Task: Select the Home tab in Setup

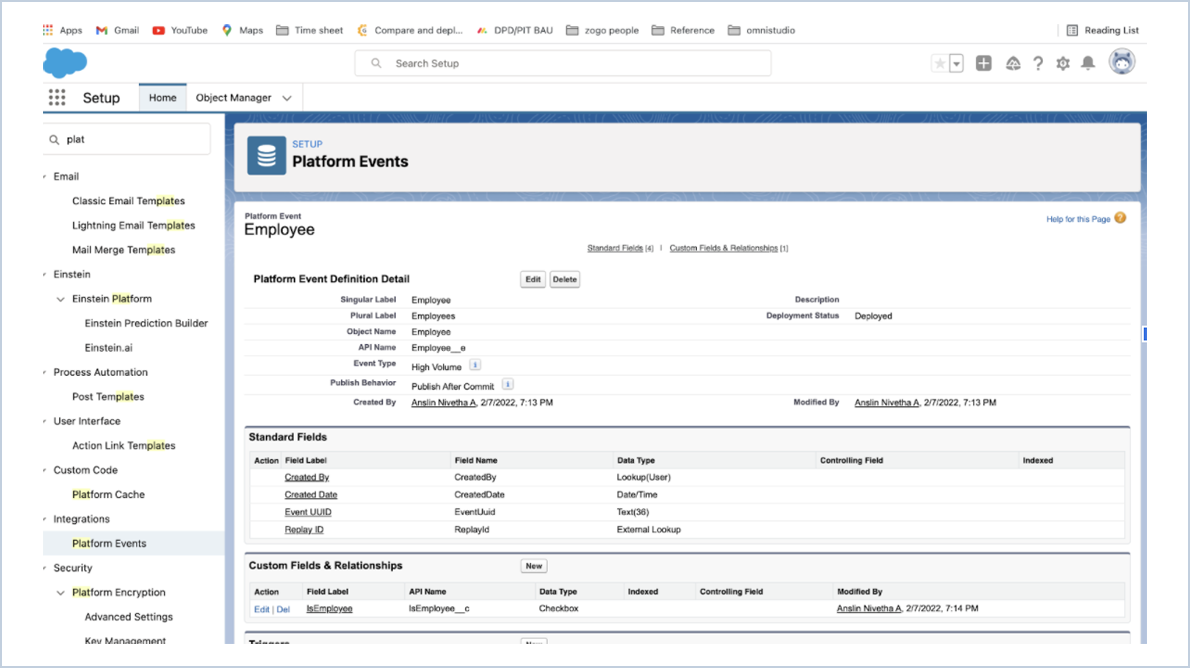Action: pos(162,97)
